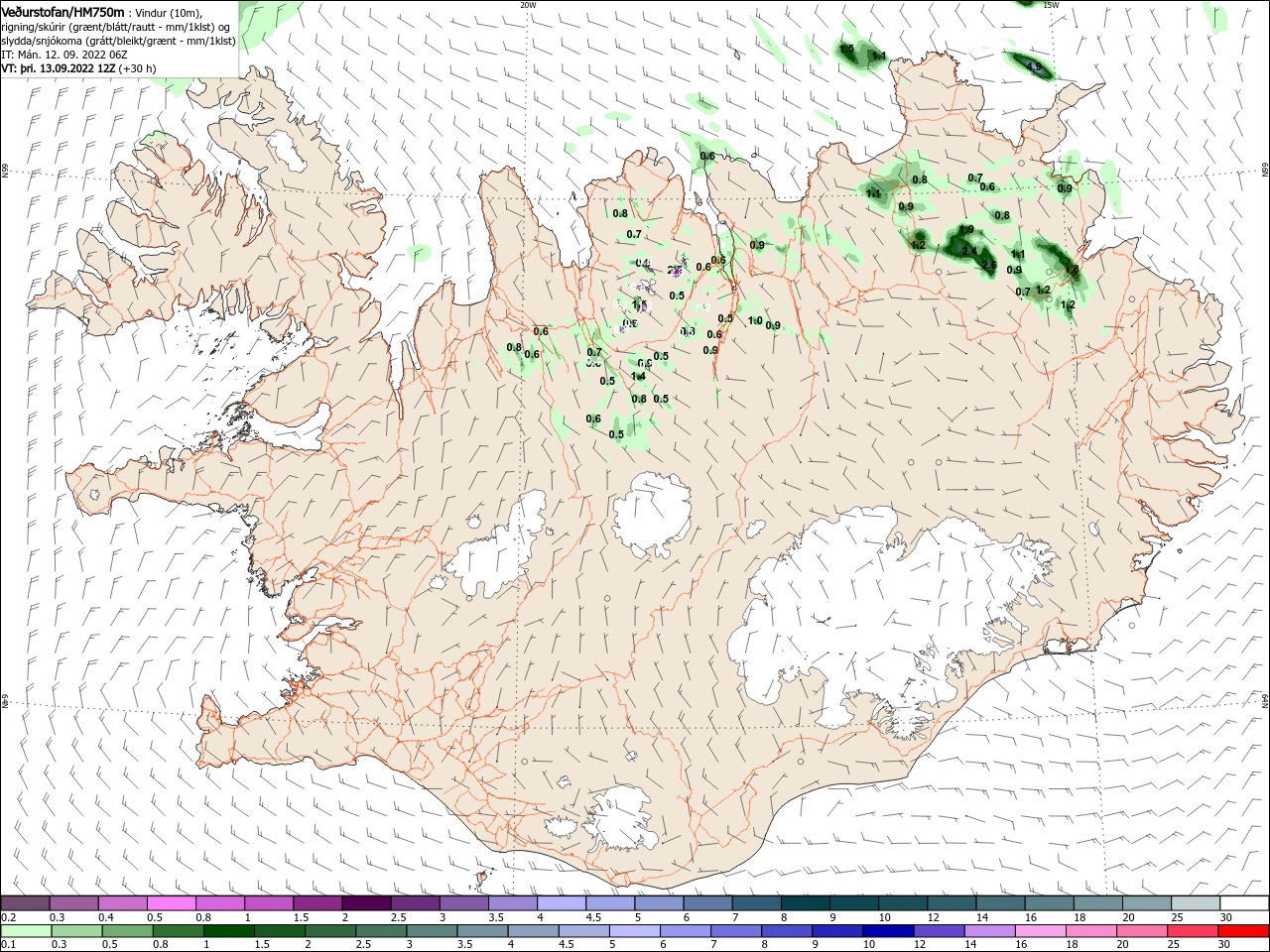1270x952 pixels.
Task: Select the bright red 30 swatch in lower legend row
Action: click(1242, 931)
